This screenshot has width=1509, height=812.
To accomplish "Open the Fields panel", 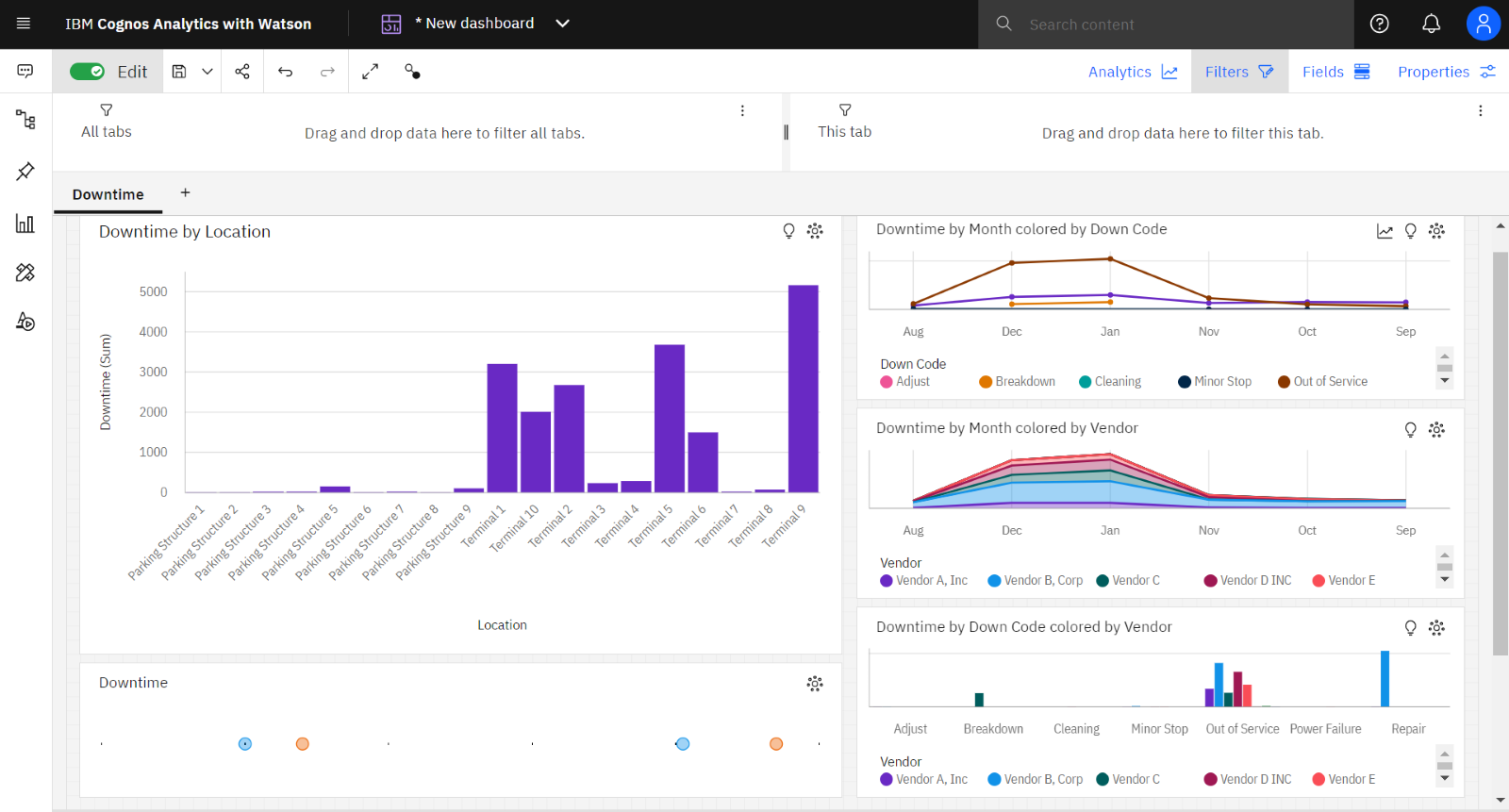I will [x=1335, y=72].
